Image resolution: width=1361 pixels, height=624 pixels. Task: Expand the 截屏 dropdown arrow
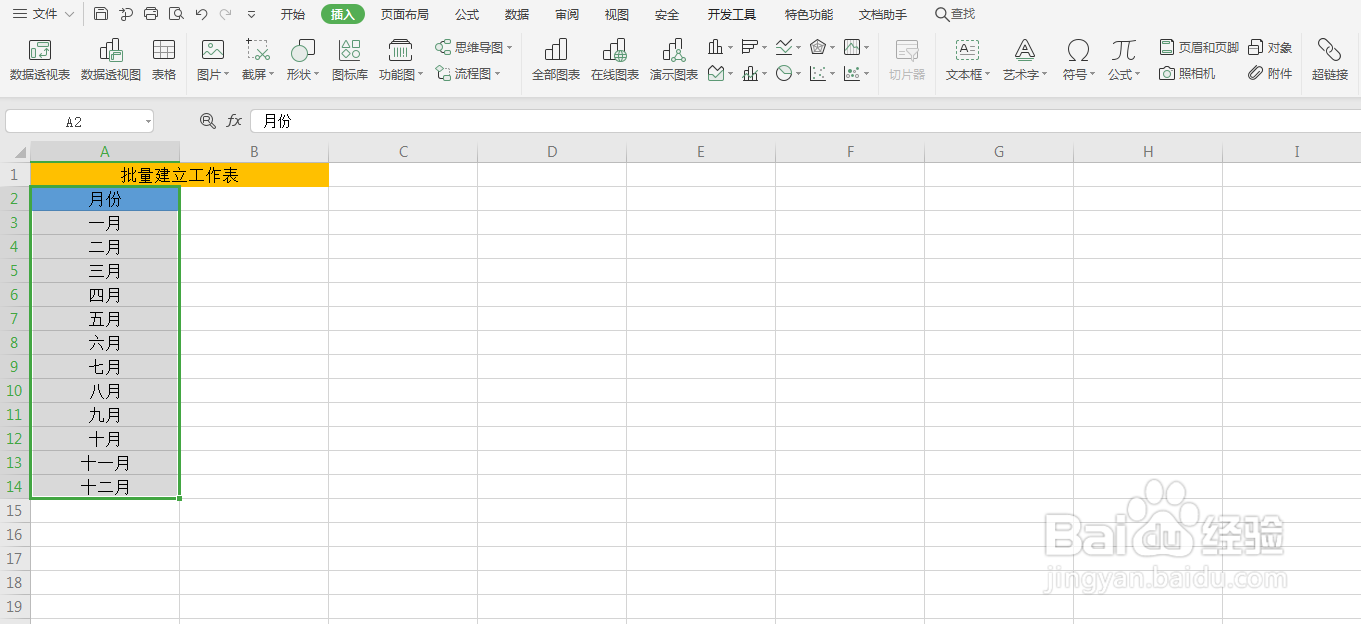(x=272, y=75)
